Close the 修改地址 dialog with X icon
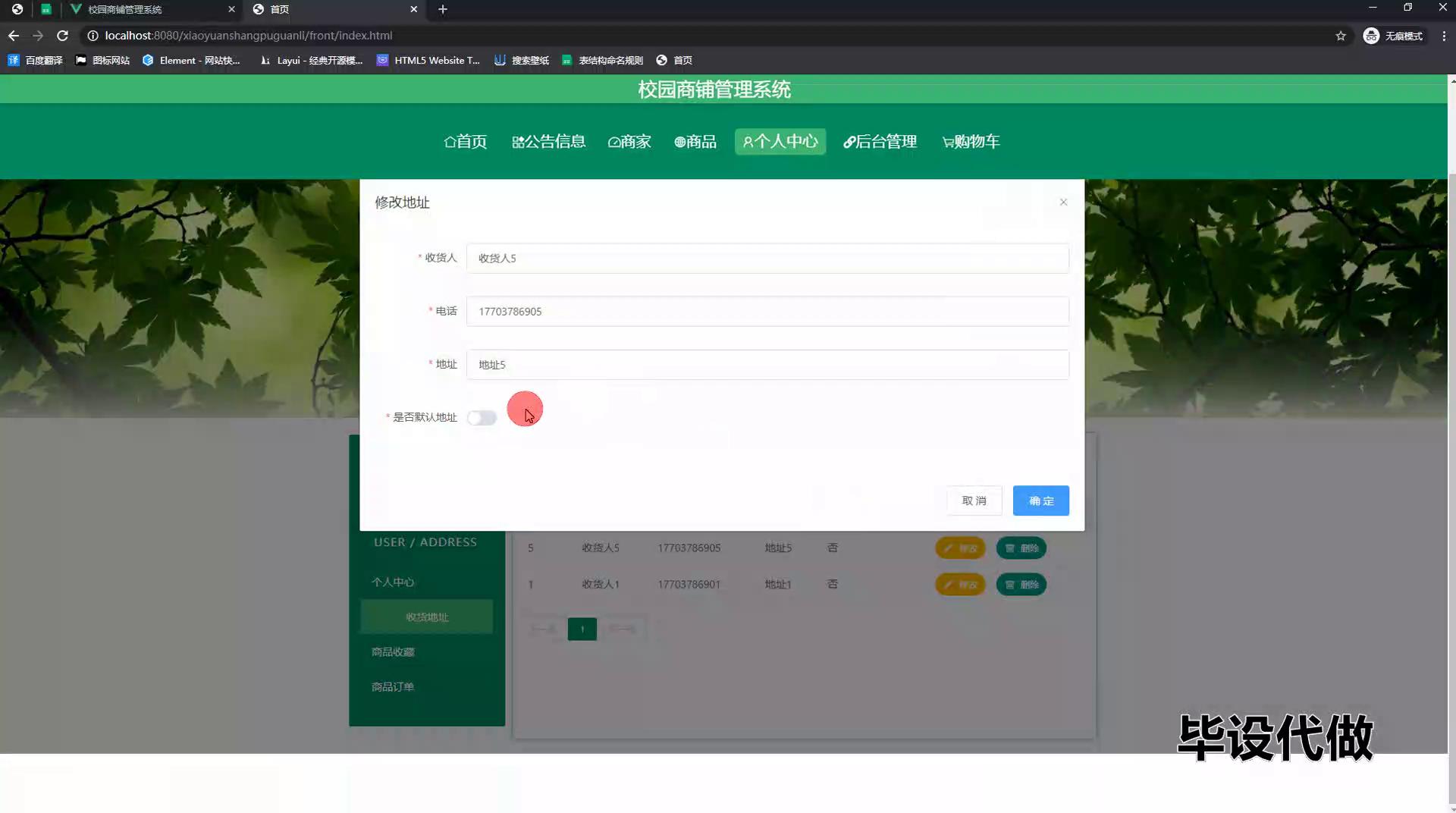Image resolution: width=1456 pixels, height=813 pixels. click(1063, 202)
